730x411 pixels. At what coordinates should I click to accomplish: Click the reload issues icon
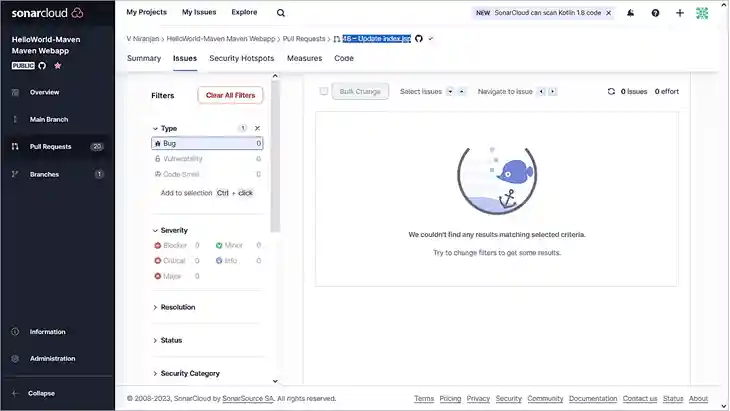611,92
